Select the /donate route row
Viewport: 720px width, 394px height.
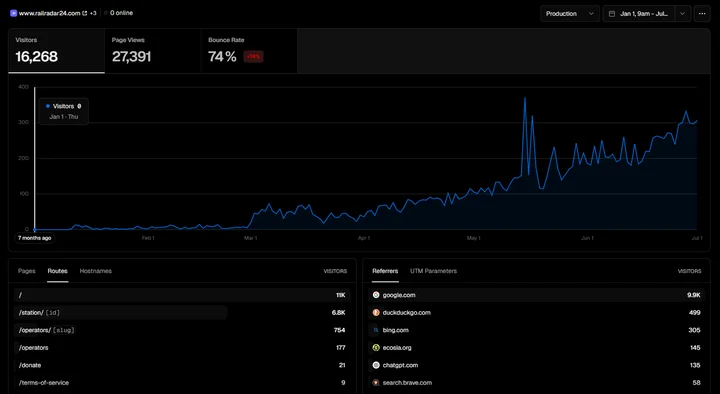182,365
